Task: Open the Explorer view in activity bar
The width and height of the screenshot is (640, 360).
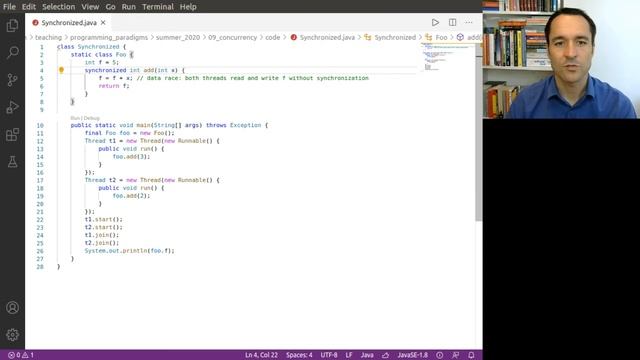Action: (x=12, y=25)
